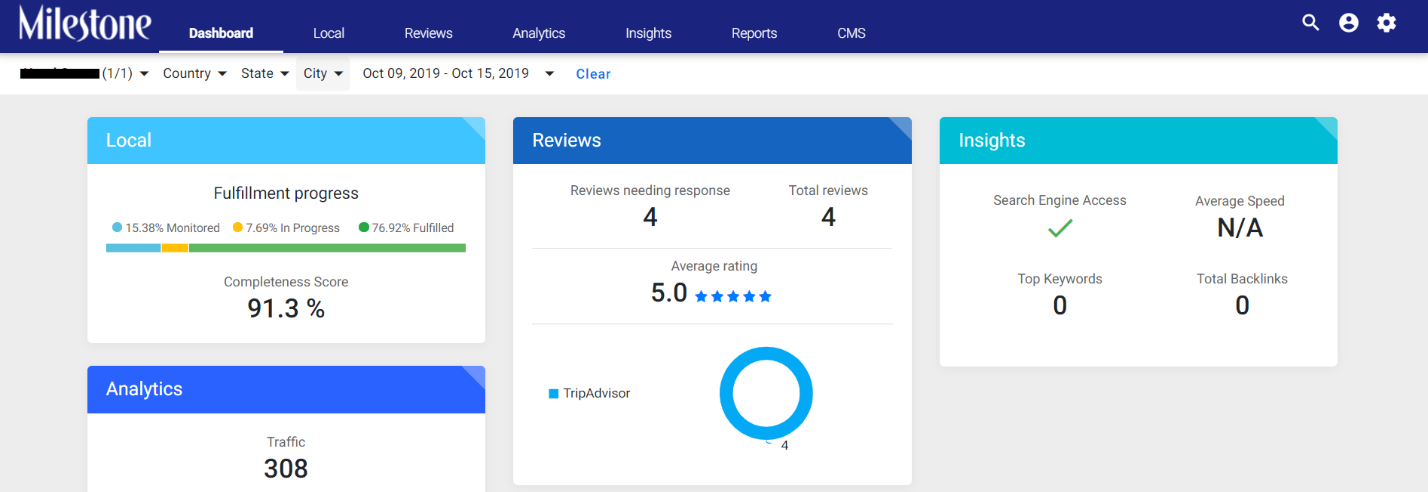Open the Insights card header
Viewport: 1428px width, 492px height.
pyautogui.click(x=1138, y=141)
